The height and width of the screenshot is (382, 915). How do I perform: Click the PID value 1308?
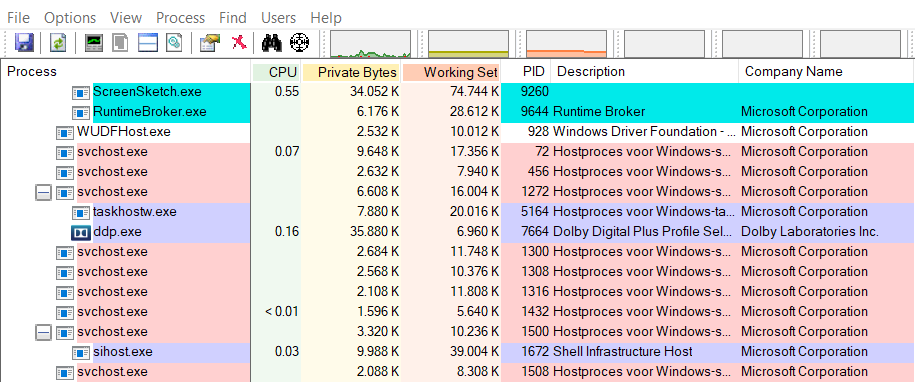[534, 272]
